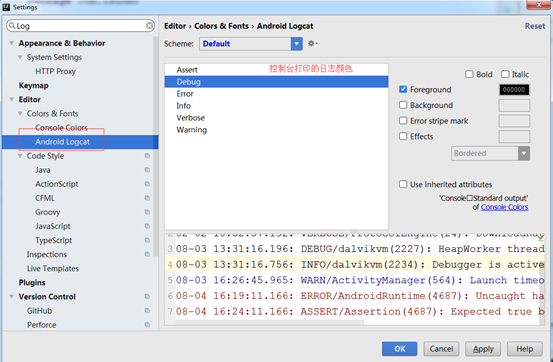Click the Editor breadcrumb text

[175, 26]
